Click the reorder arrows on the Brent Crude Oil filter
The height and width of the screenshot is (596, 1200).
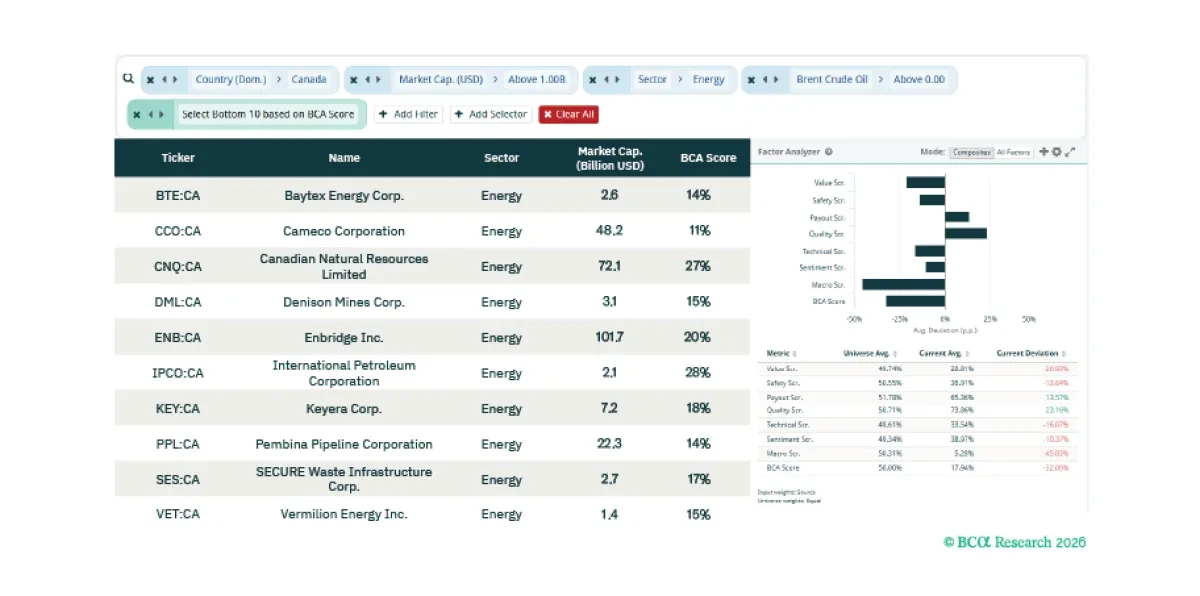coord(770,80)
